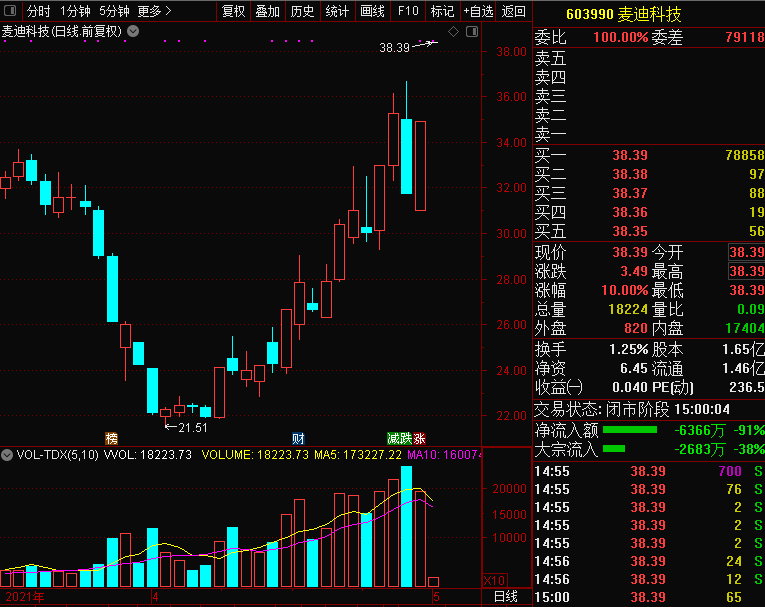Open the 更多 time period menu

click(154, 11)
